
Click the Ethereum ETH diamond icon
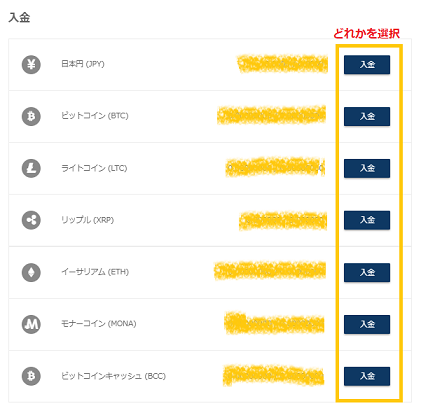(31, 272)
